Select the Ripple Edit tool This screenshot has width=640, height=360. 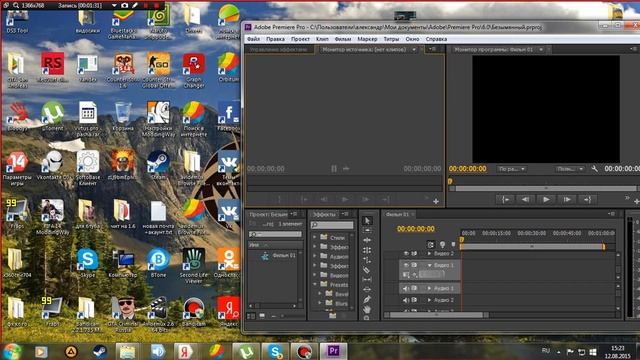coord(367,240)
